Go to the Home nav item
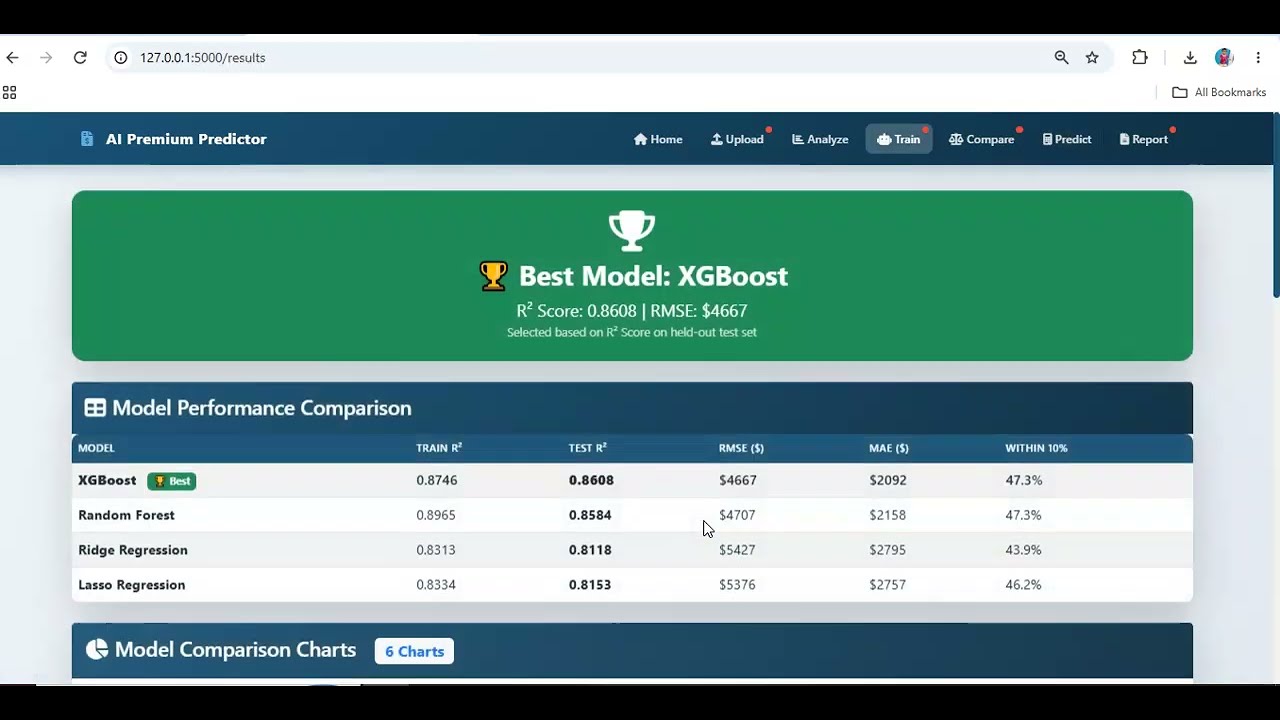Viewport: 1280px width, 720px height. (x=658, y=139)
